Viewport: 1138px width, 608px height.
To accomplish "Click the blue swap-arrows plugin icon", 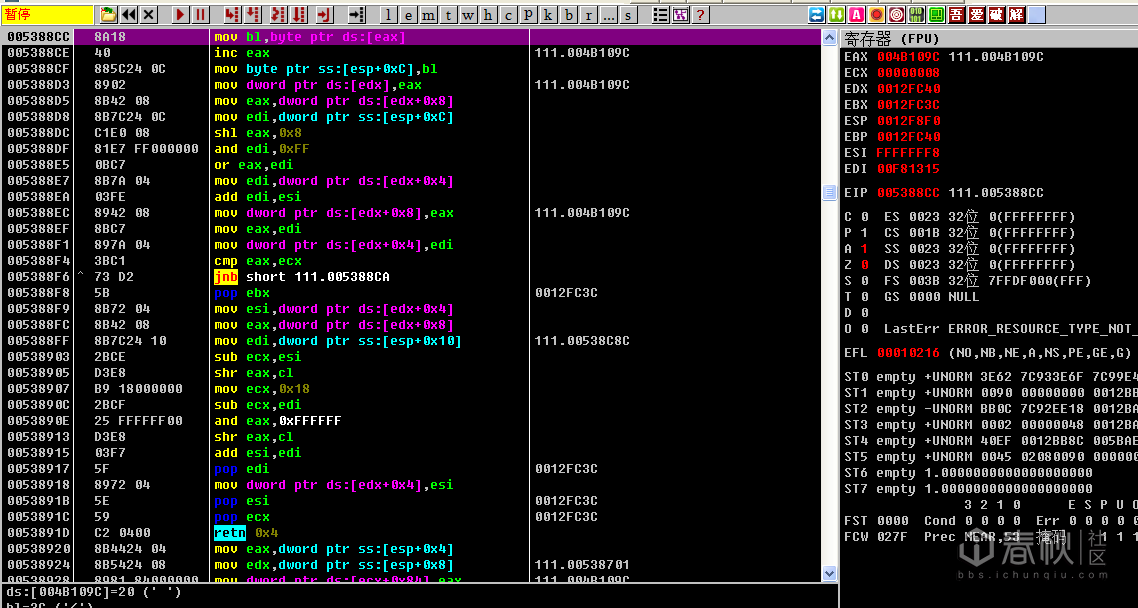I will (816, 15).
